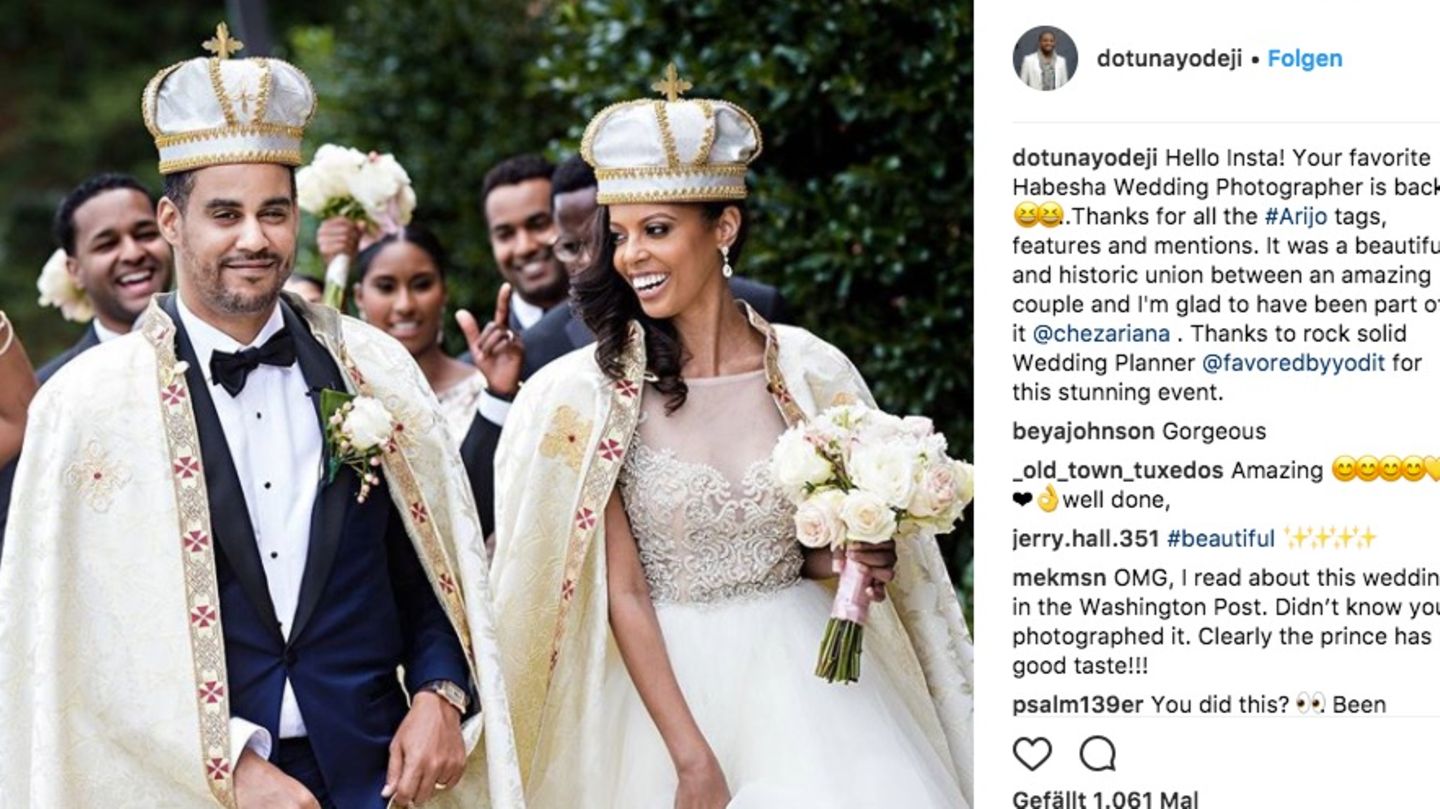Click the bride's crown in photo

670,138
